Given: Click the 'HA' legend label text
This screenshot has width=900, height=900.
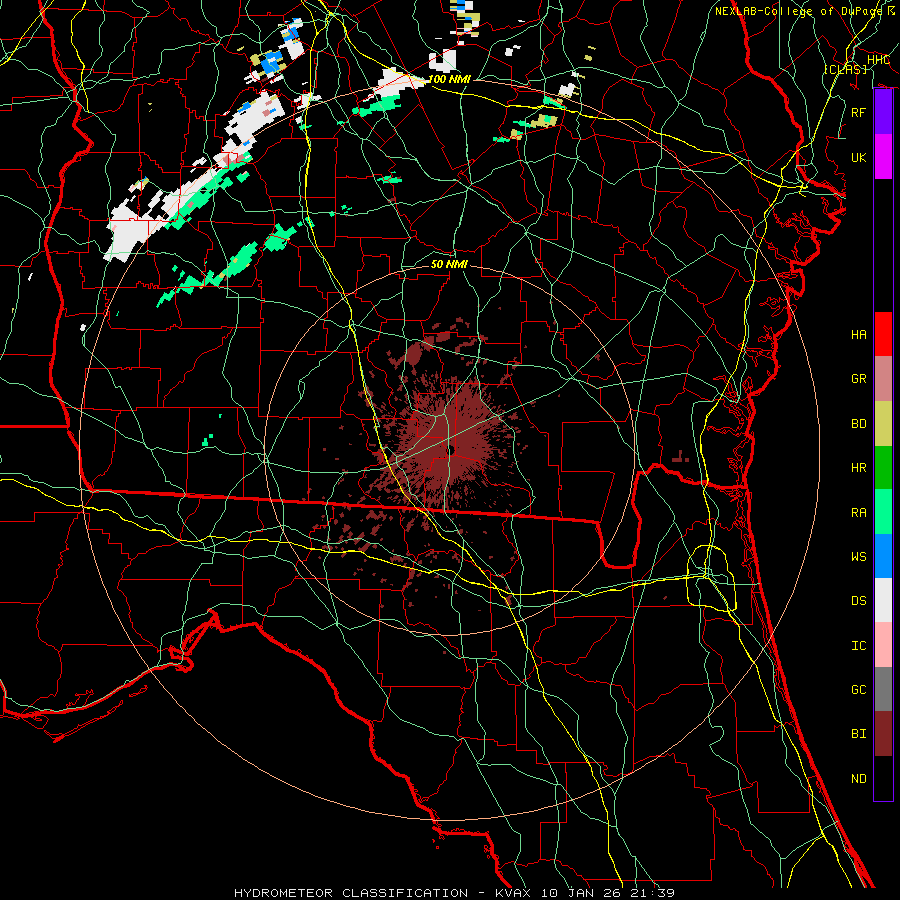Looking at the screenshot, I should [859, 335].
